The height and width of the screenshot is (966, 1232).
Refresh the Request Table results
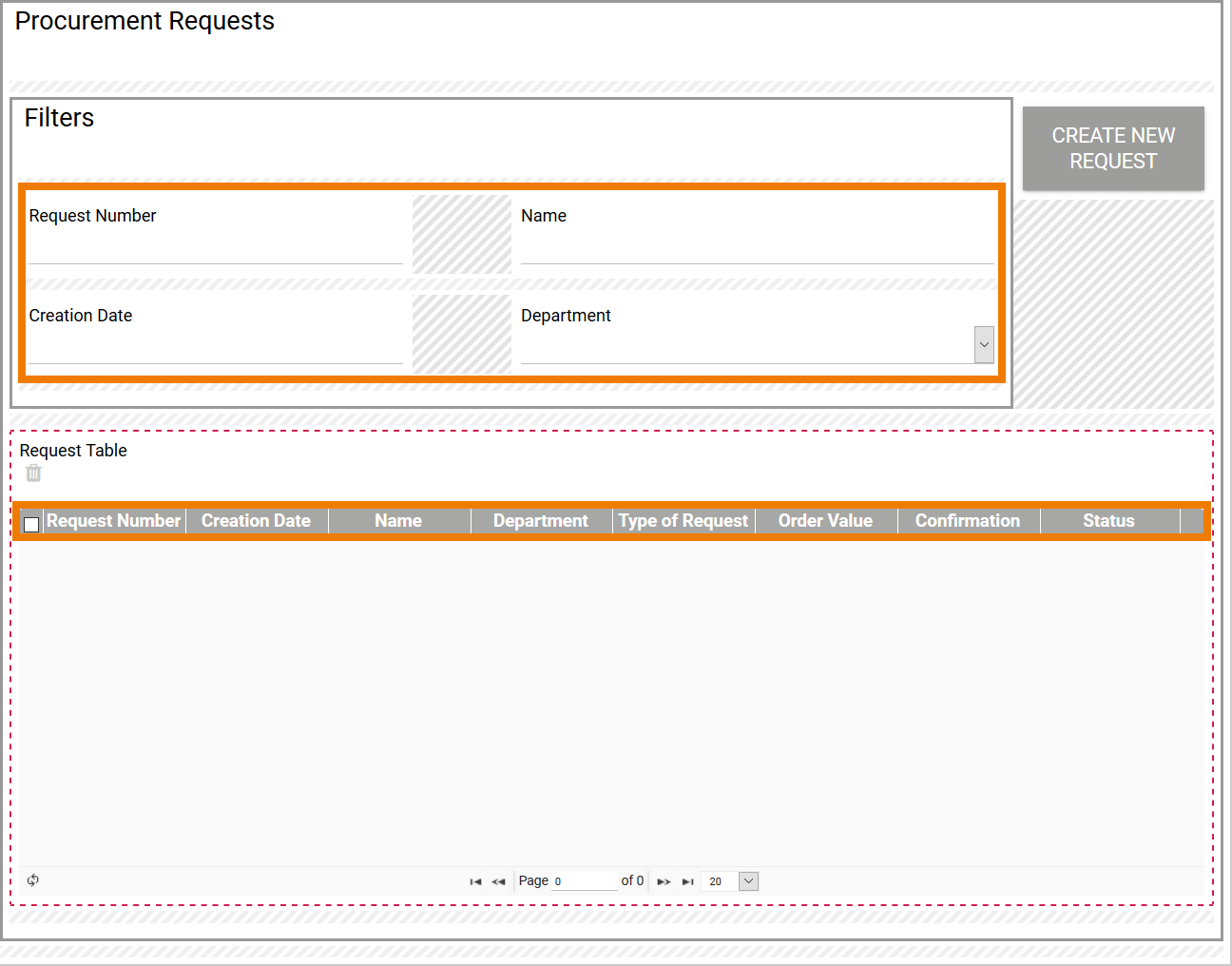point(33,880)
